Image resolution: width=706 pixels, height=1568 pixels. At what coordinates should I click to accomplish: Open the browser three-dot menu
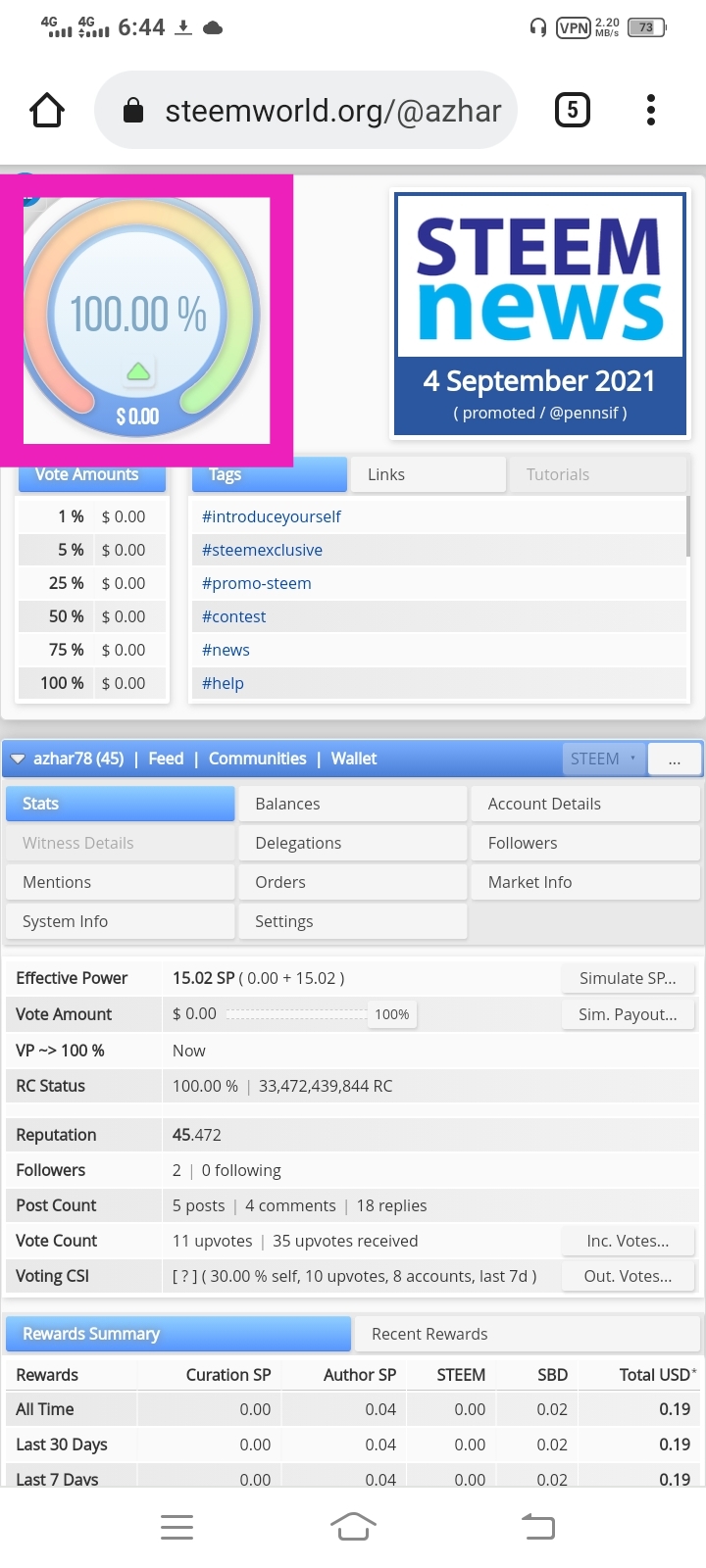(x=651, y=110)
